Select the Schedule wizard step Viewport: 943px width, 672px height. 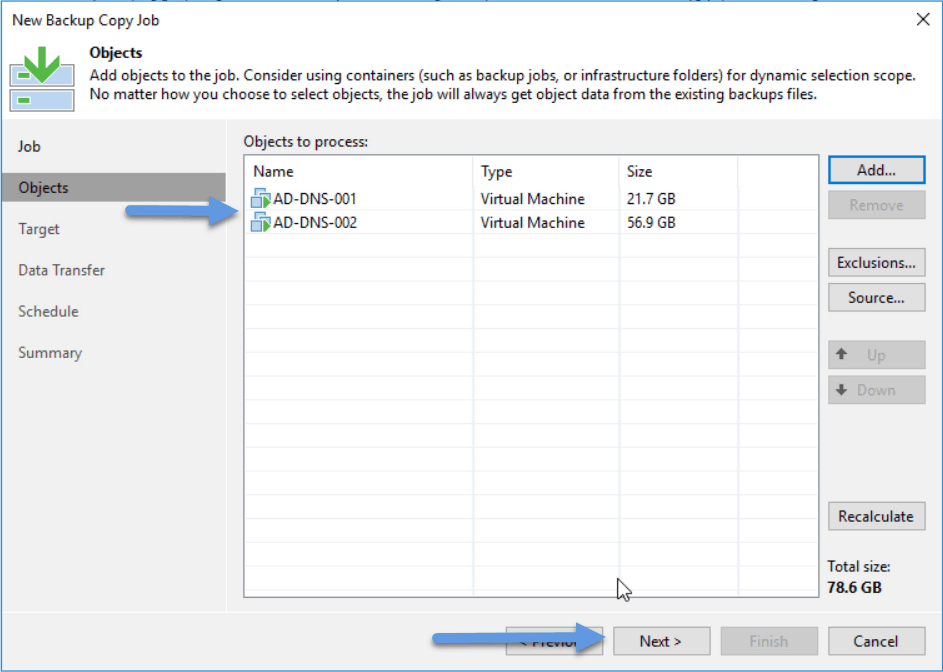click(x=48, y=312)
